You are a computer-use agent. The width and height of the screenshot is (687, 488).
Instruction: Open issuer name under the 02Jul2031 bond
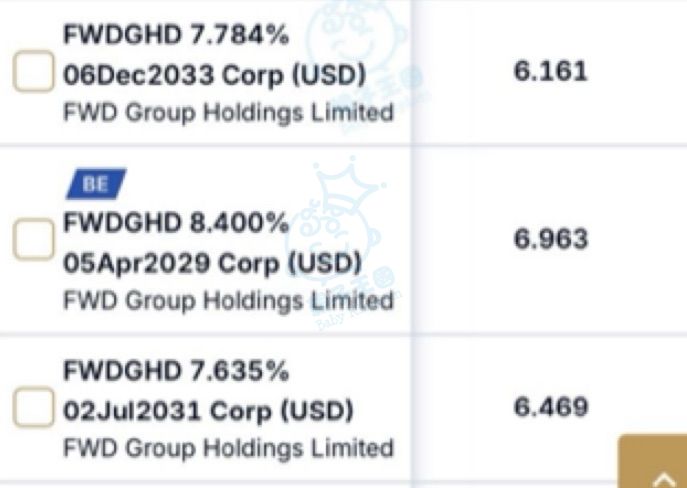(x=229, y=449)
